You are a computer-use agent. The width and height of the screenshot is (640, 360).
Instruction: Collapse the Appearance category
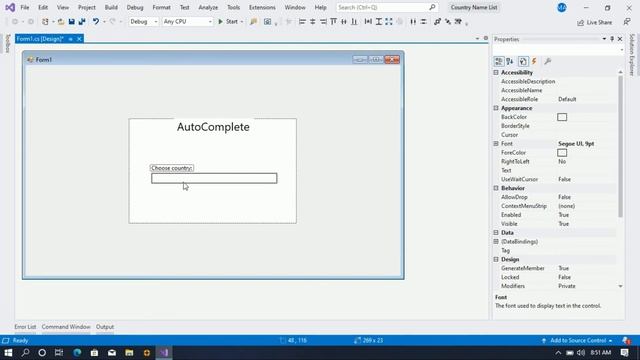(x=496, y=108)
